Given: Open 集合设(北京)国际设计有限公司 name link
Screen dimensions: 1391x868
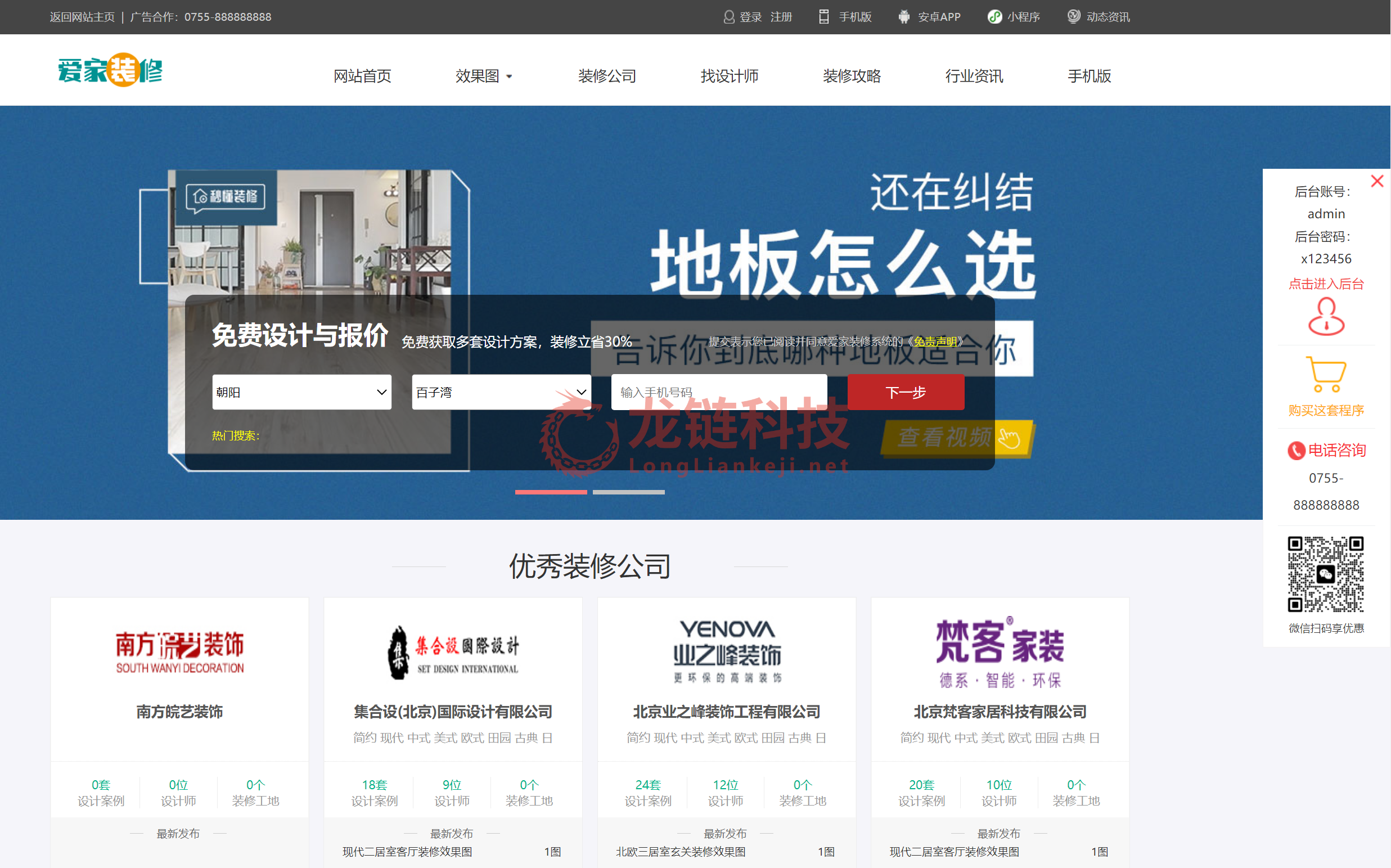Looking at the screenshot, I should (453, 712).
